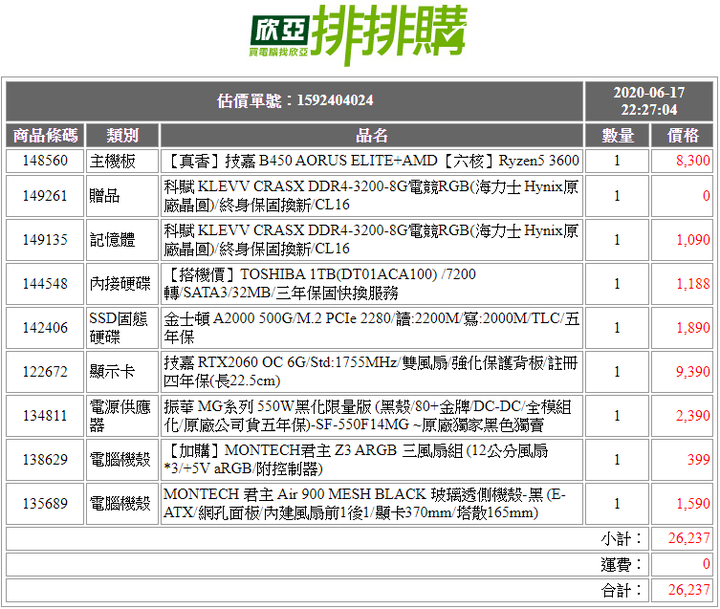
Task: Click price 1,590
Action: pos(693,504)
